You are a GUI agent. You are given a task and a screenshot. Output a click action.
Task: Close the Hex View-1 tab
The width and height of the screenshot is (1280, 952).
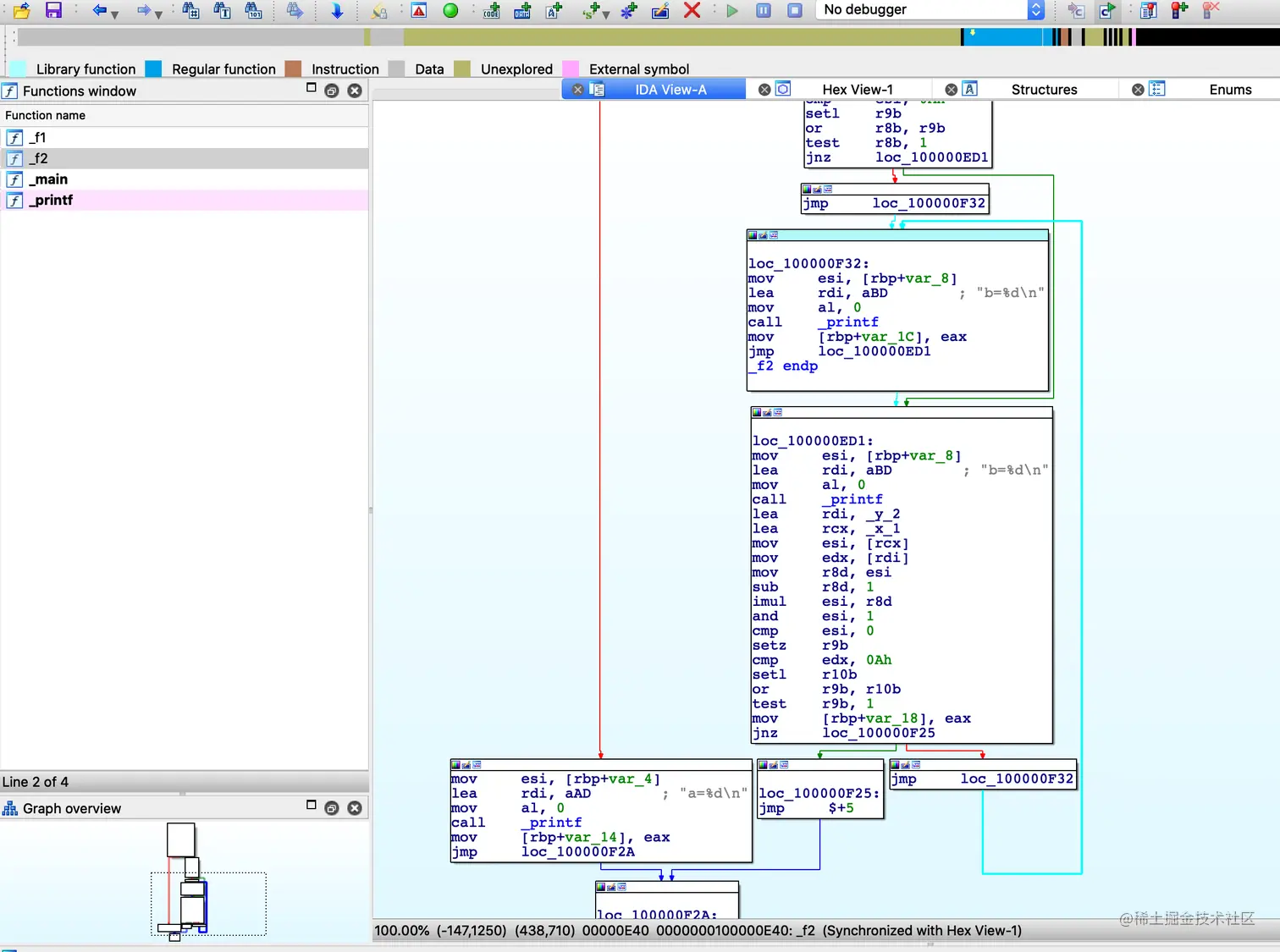click(x=764, y=90)
